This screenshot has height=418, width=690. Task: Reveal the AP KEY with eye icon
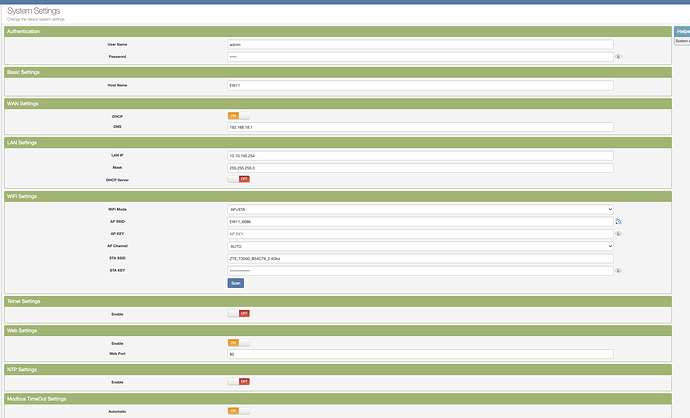coord(618,234)
